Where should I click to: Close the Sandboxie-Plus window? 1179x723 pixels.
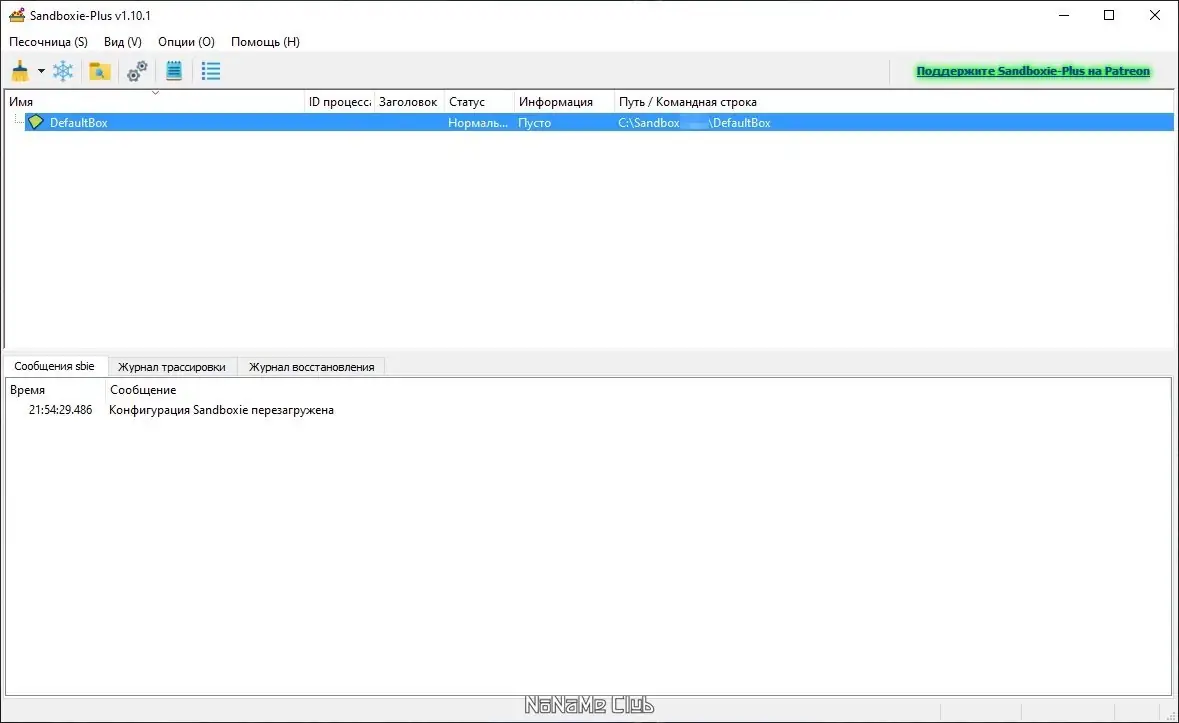pyautogui.click(x=1155, y=15)
